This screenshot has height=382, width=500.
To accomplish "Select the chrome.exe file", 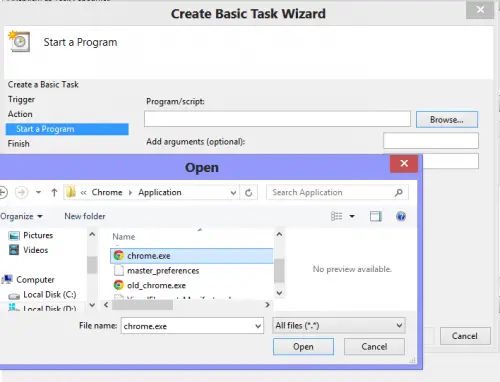I will click(191, 256).
